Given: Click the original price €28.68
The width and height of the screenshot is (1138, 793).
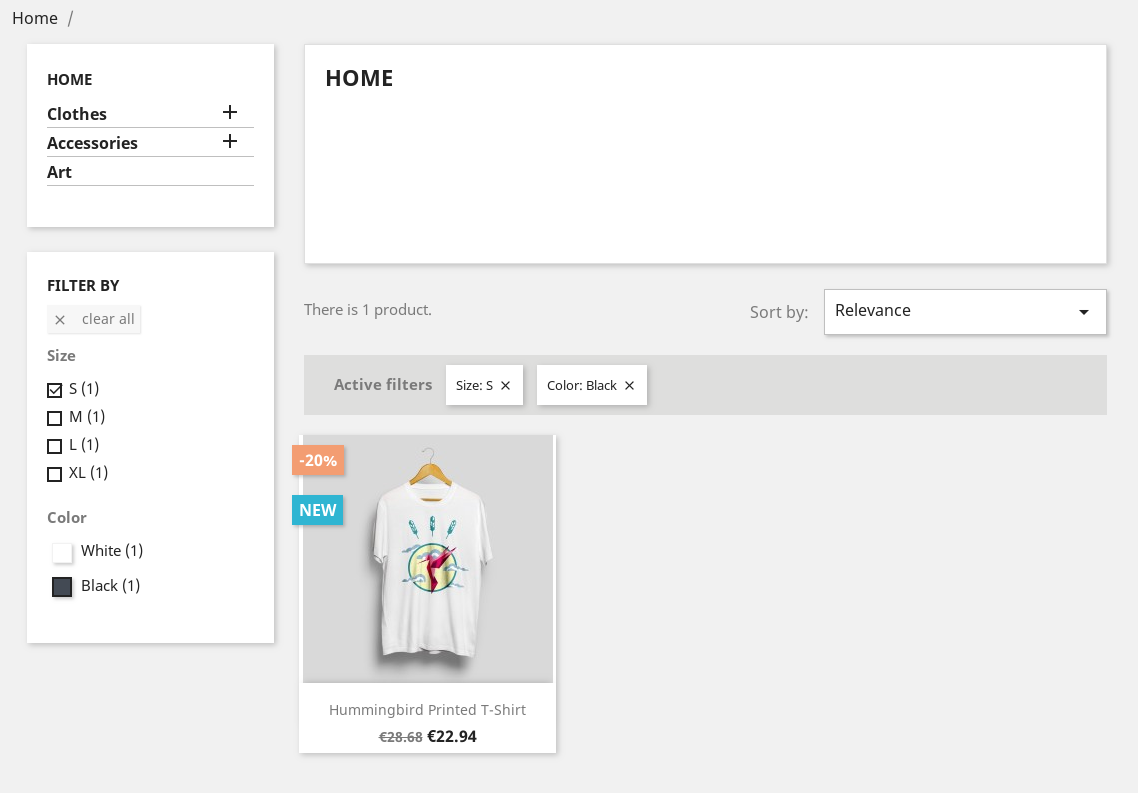Looking at the screenshot, I should tap(401, 737).
